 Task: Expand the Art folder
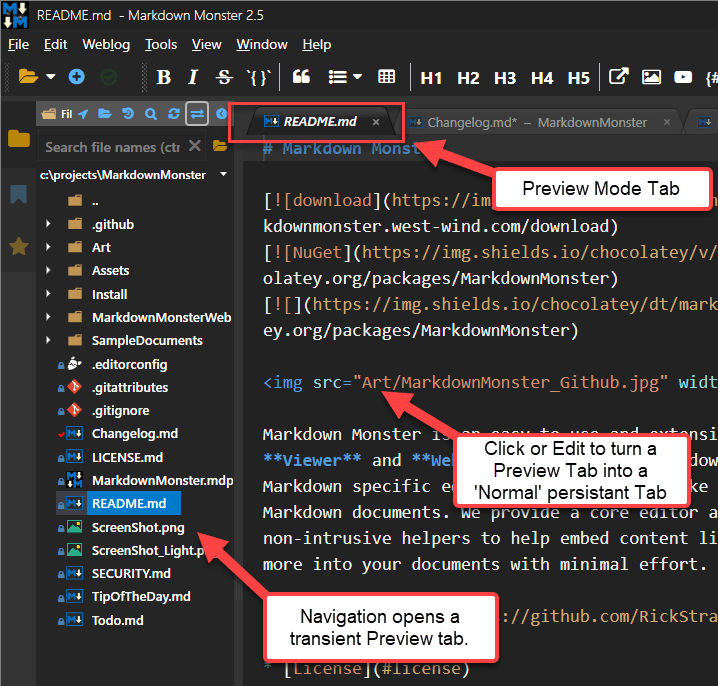(48, 247)
